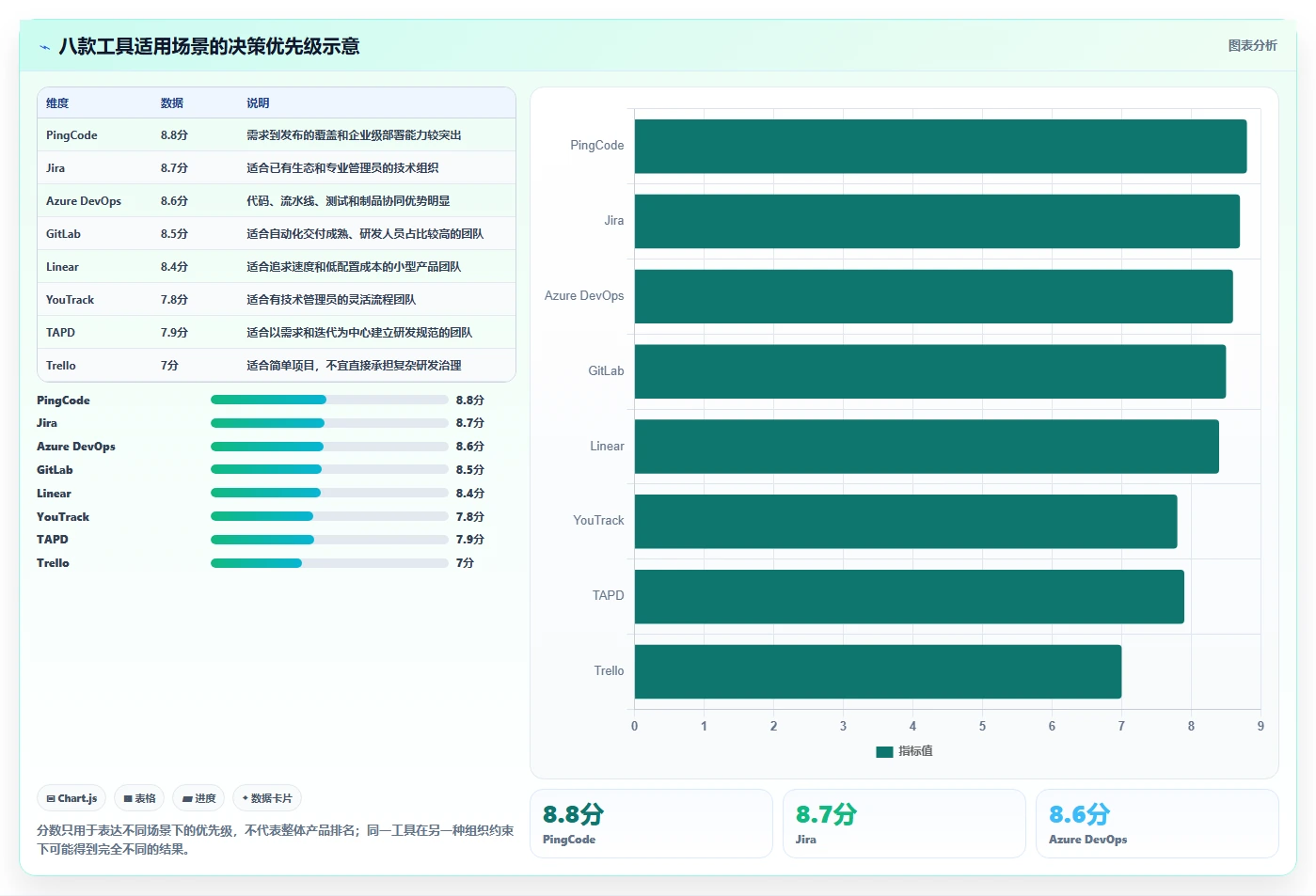Click the x-axis tick label 5

pos(982,726)
